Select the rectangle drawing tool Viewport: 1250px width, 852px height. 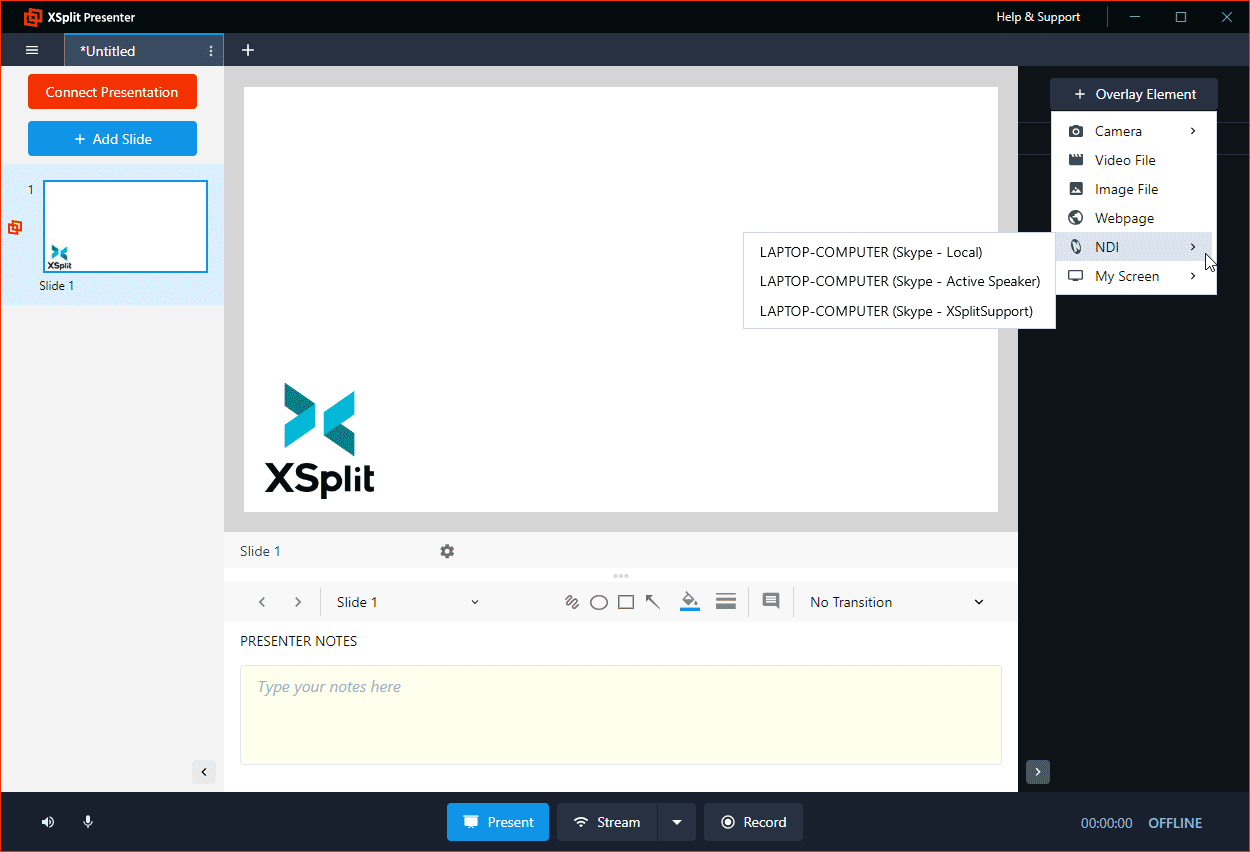(x=626, y=602)
